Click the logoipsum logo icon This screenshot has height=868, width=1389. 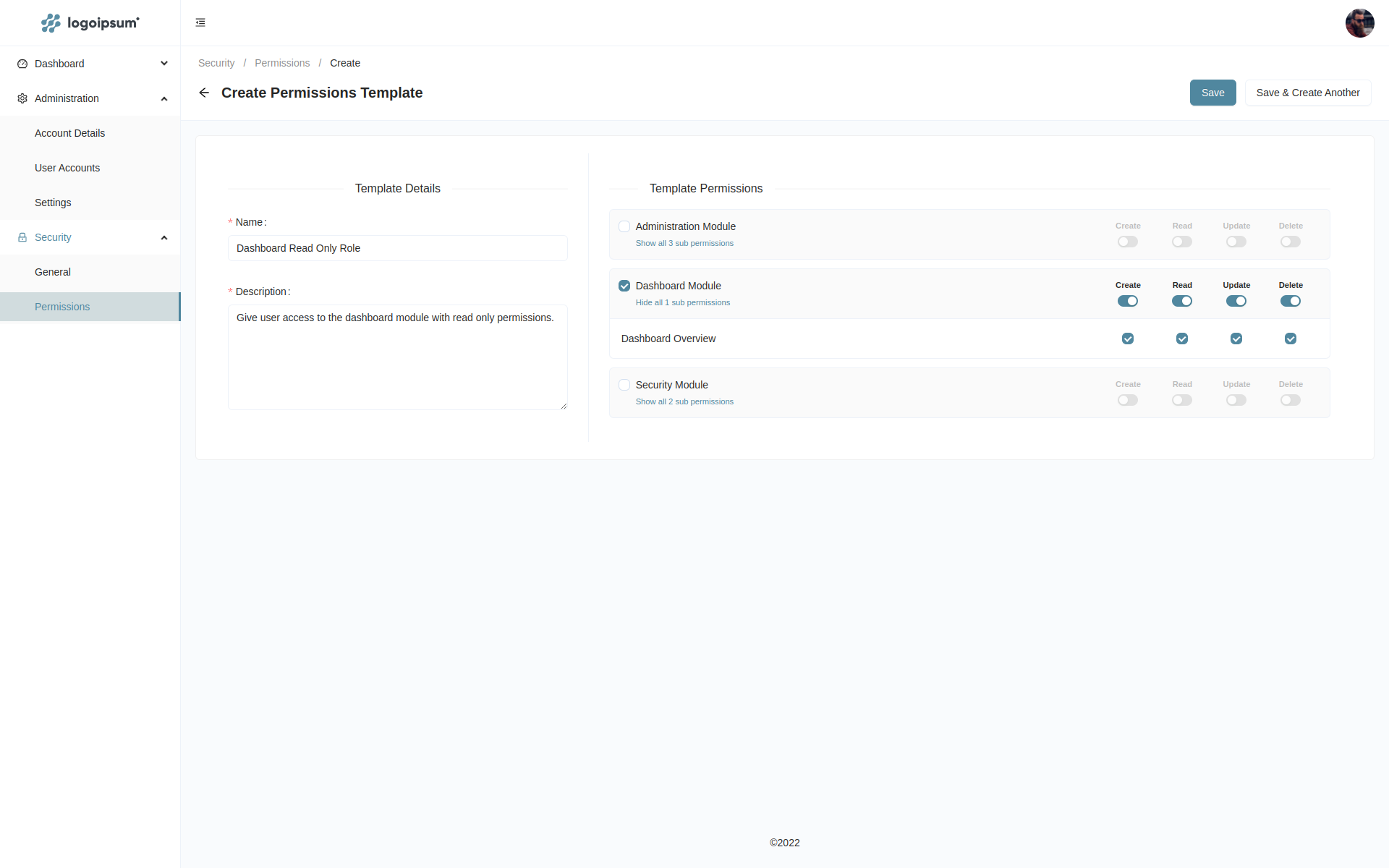(x=51, y=23)
